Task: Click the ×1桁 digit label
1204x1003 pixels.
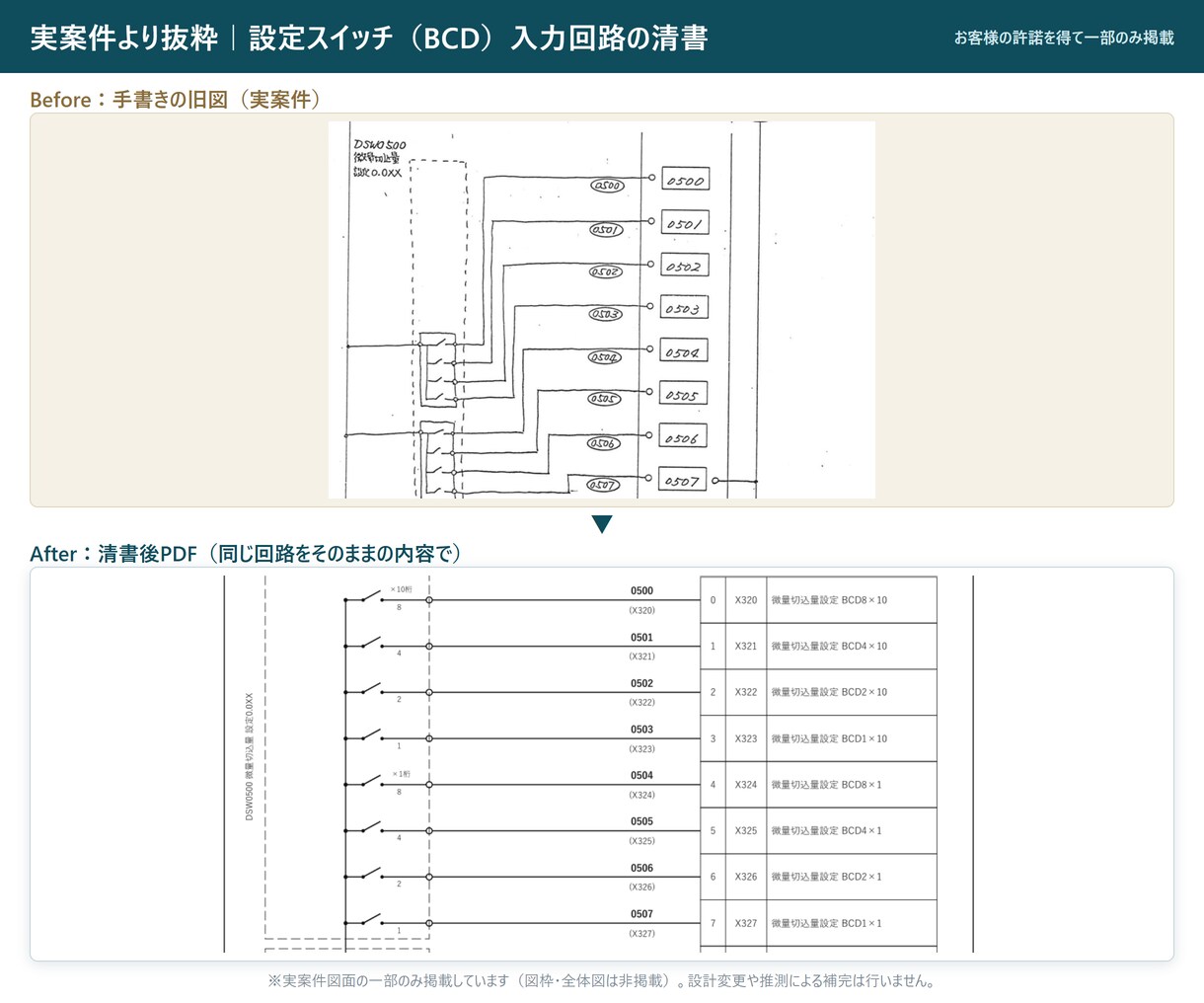Action: click(x=400, y=774)
